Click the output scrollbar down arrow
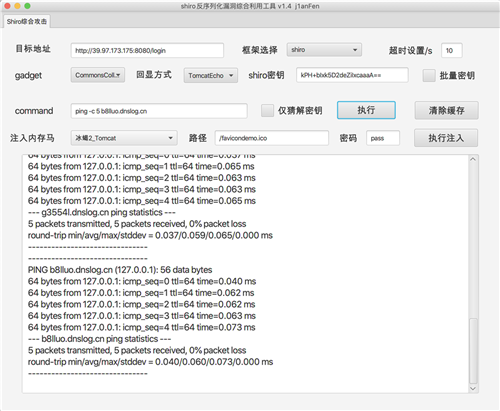 473,388
